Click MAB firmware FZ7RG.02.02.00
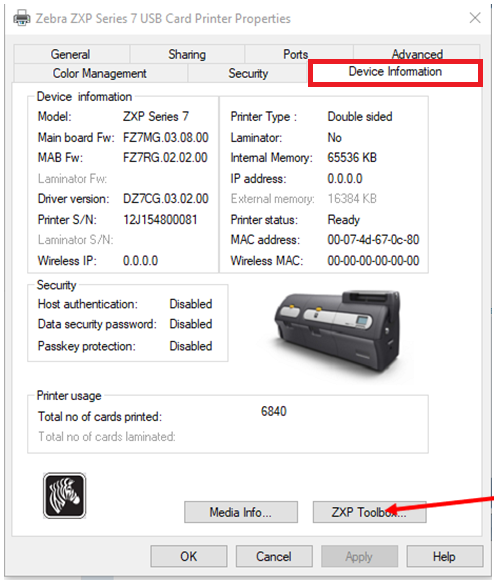The image size is (494, 580). point(165,158)
